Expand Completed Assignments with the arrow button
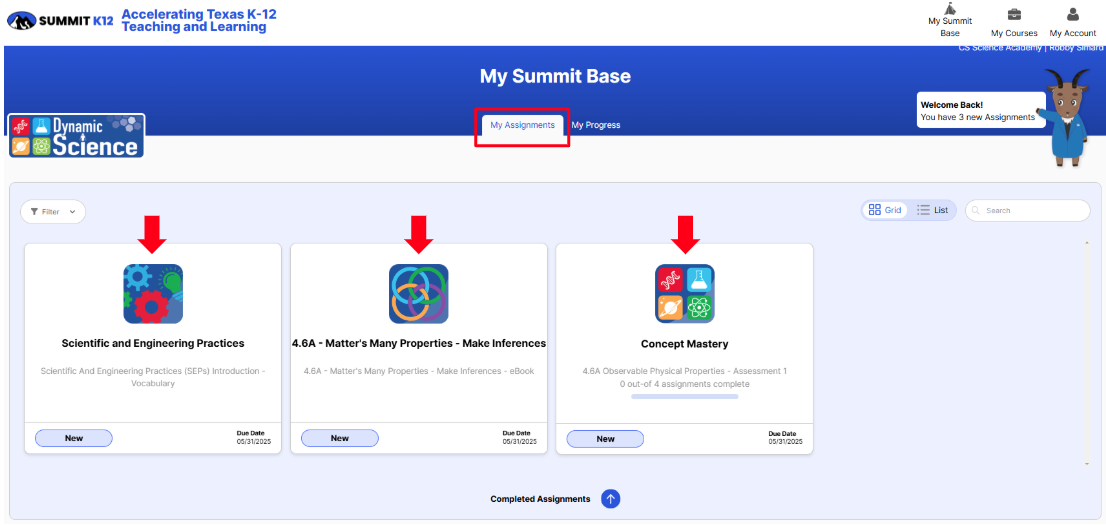The image size is (1106, 525). click(x=611, y=499)
